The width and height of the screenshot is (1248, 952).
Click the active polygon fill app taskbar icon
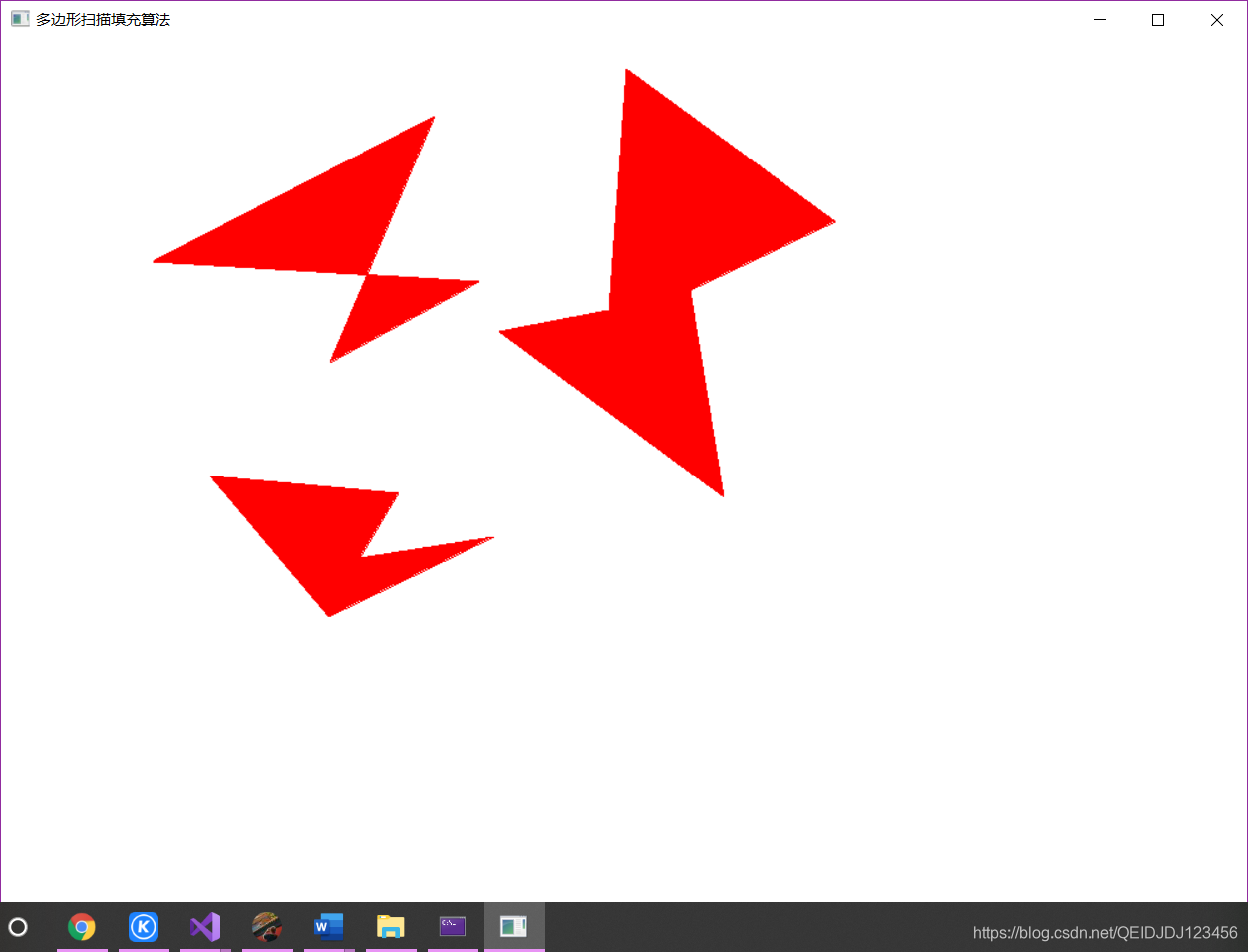[514, 927]
